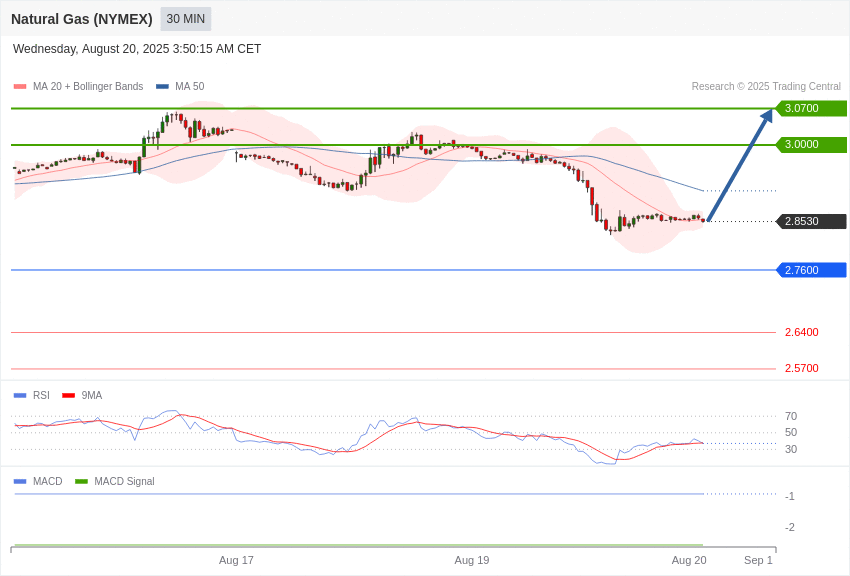The width and height of the screenshot is (850, 576).
Task: Click the 2.8530 current price tag
Action: tap(812, 222)
